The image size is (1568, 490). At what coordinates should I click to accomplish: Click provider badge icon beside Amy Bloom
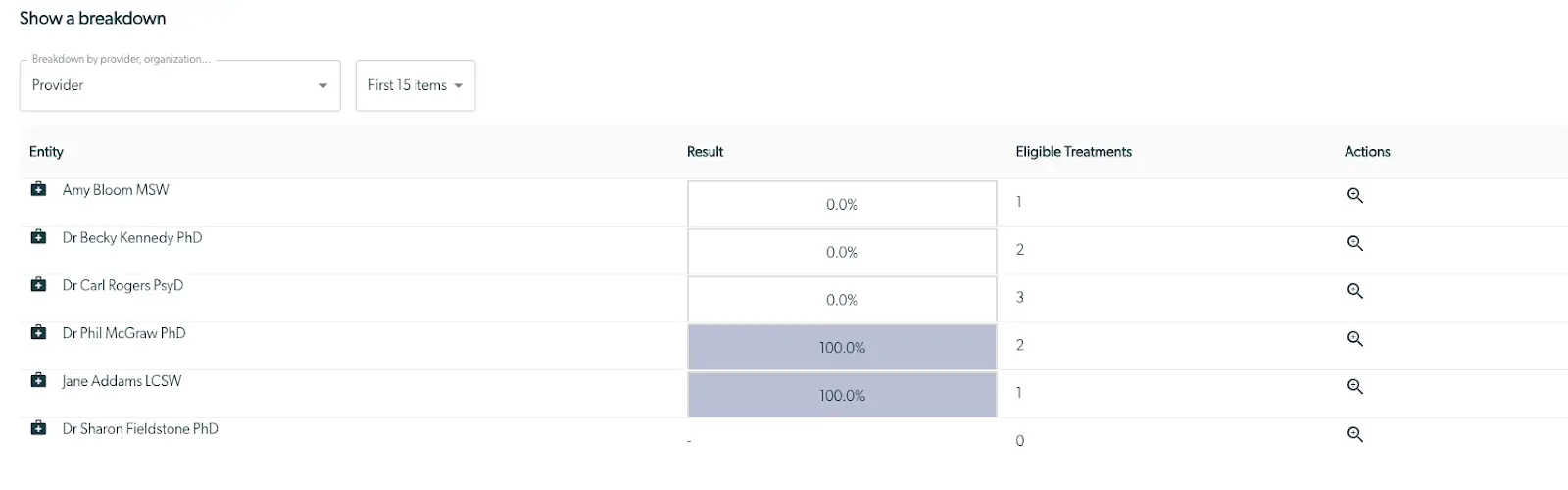point(38,189)
